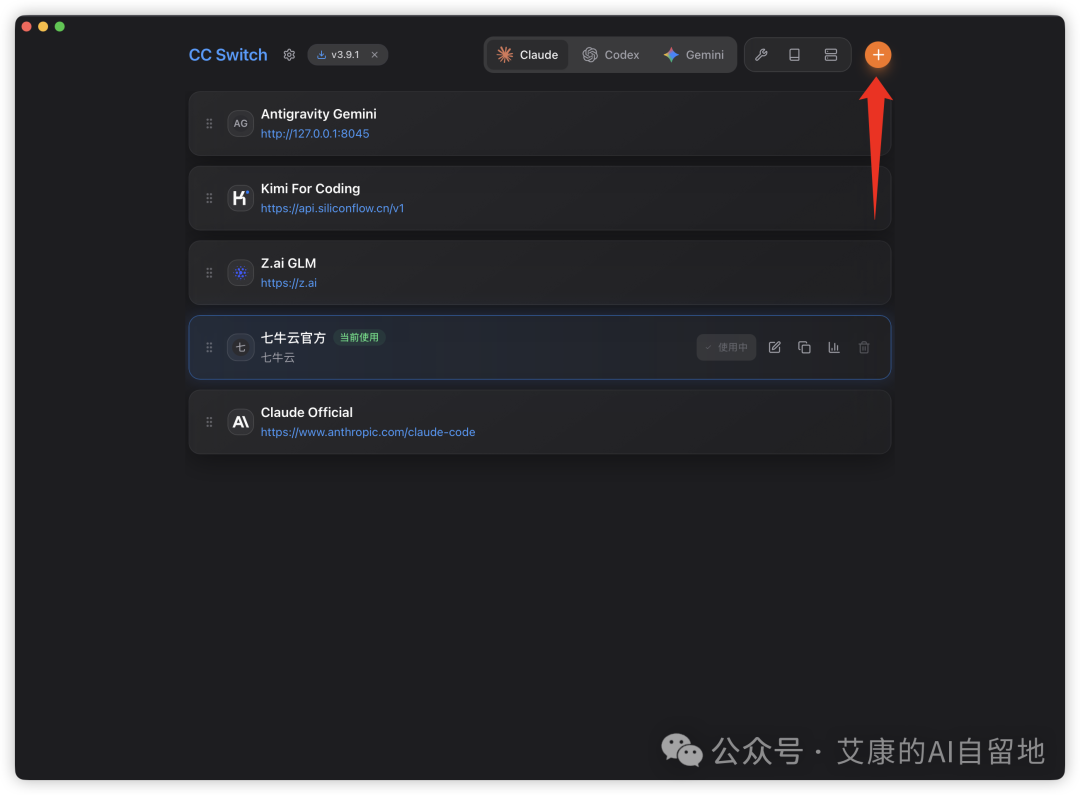
Task: Open the settings gear next to CC Switch
Action: point(289,55)
